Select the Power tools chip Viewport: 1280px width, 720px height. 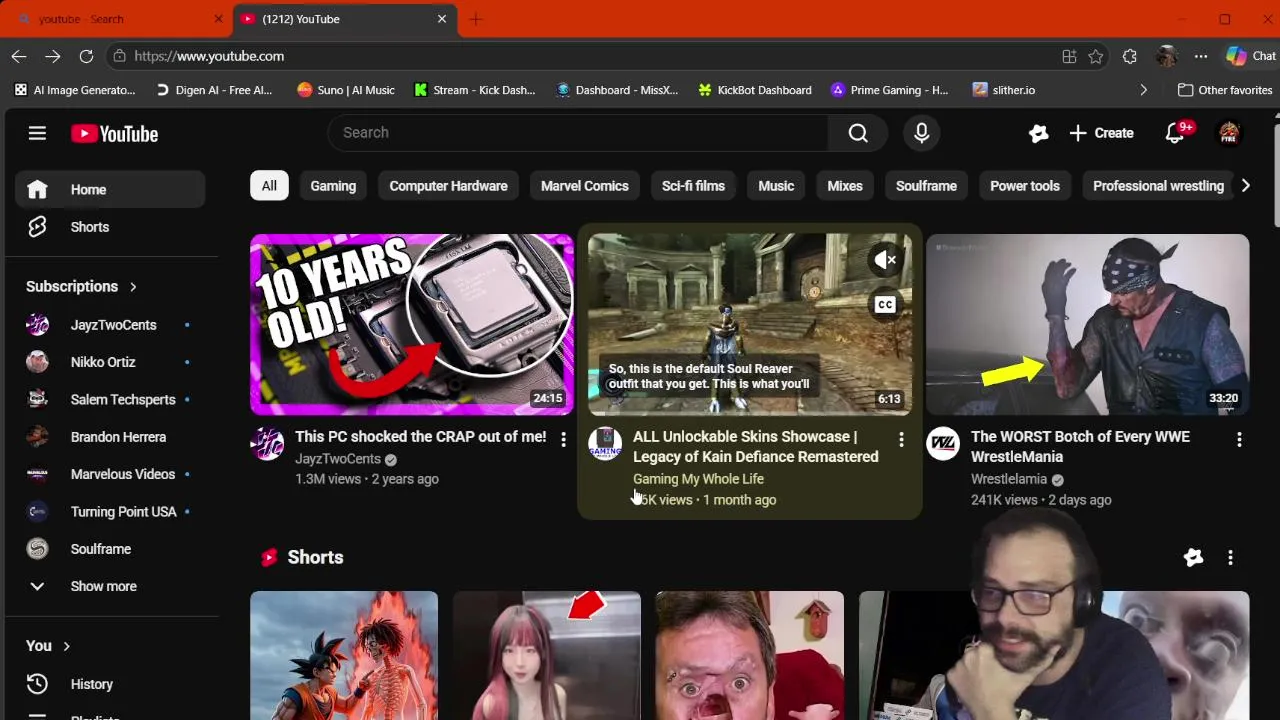(1025, 186)
